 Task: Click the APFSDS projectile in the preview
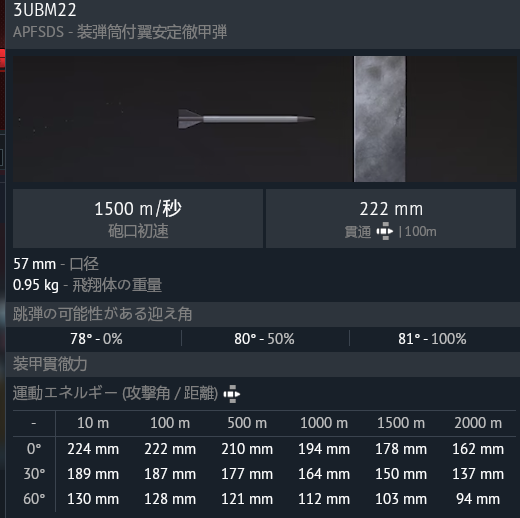[x=246, y=119]
